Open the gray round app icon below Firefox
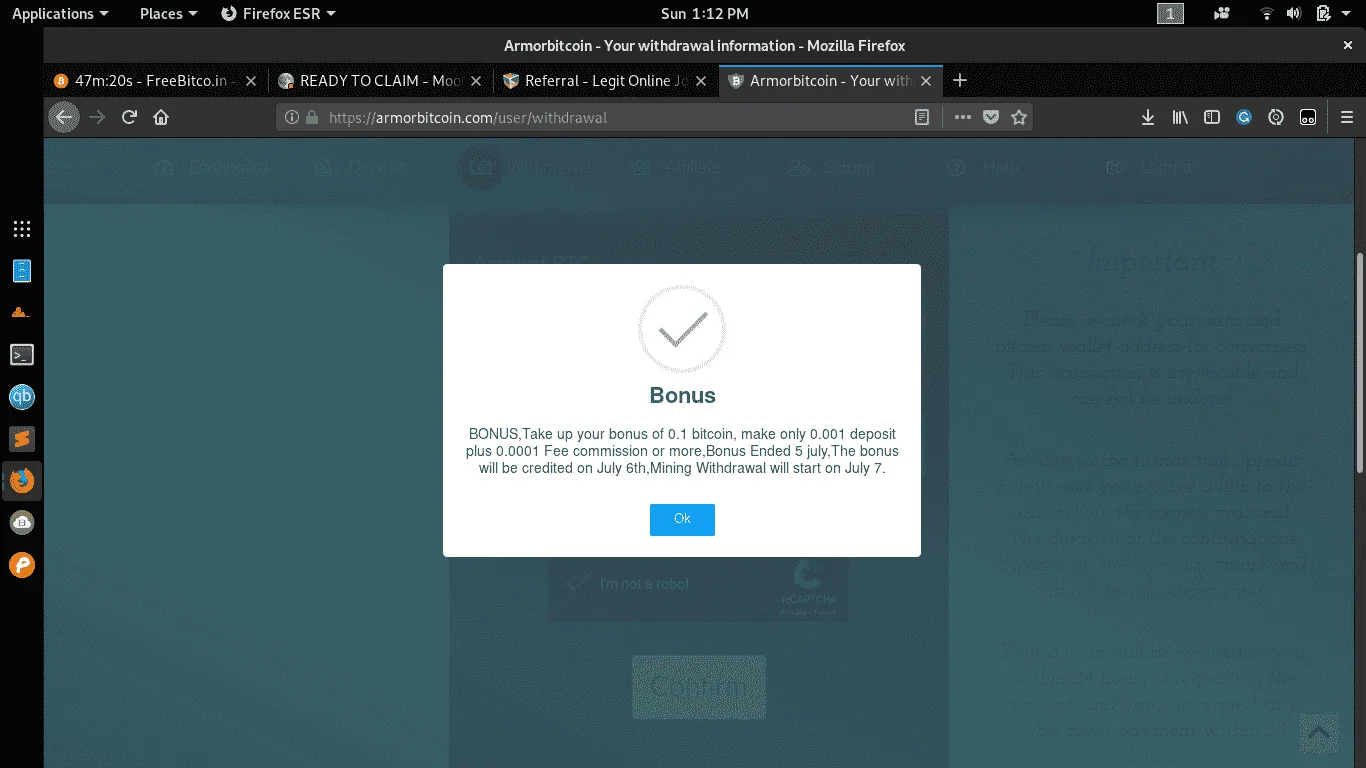This screenshot has height=768, width=1366. [22, 522]
